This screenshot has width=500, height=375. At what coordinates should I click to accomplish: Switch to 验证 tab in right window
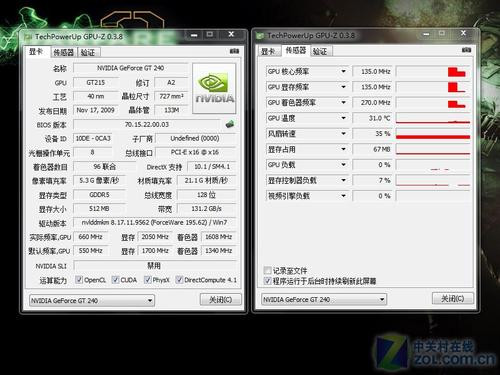[320, 51]
